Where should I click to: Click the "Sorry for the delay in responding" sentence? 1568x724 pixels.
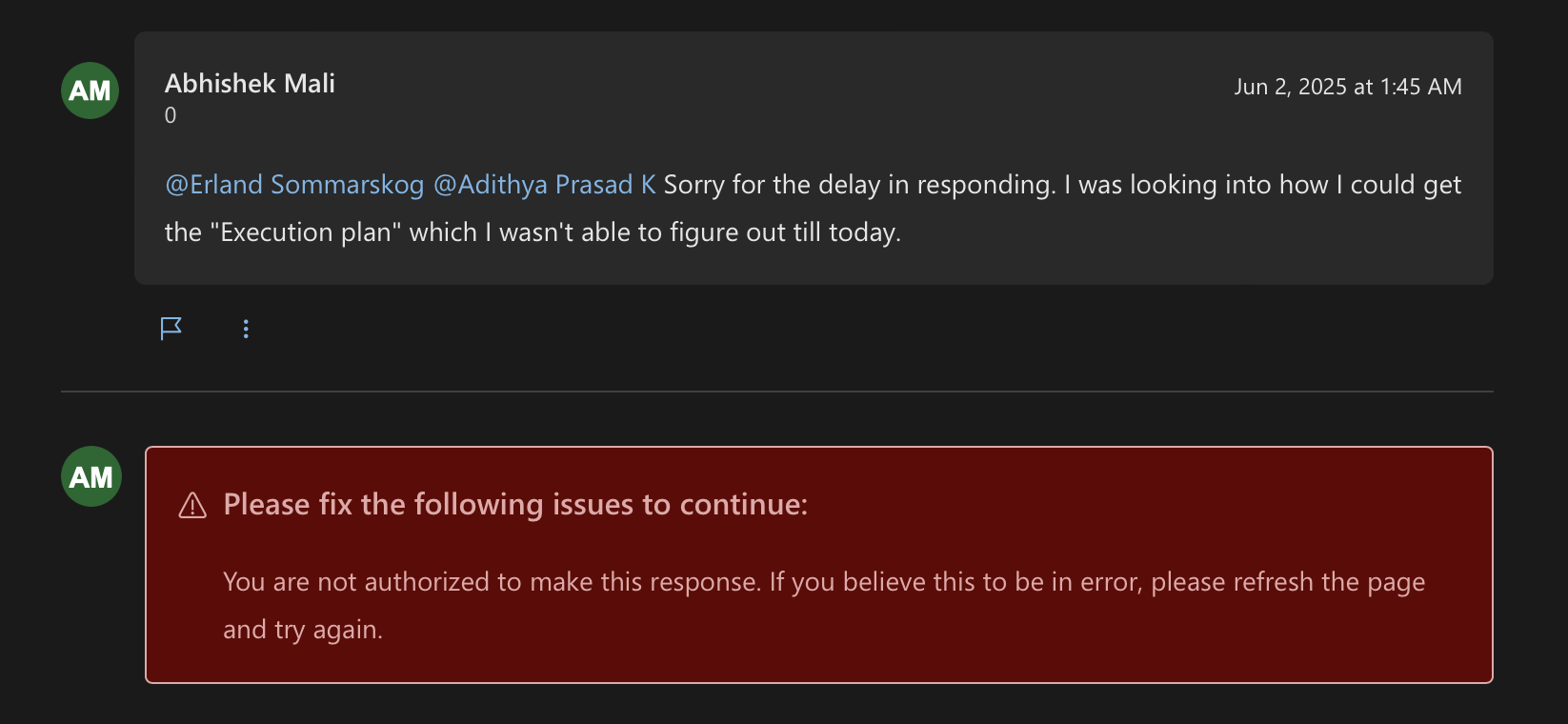point(860,185)
